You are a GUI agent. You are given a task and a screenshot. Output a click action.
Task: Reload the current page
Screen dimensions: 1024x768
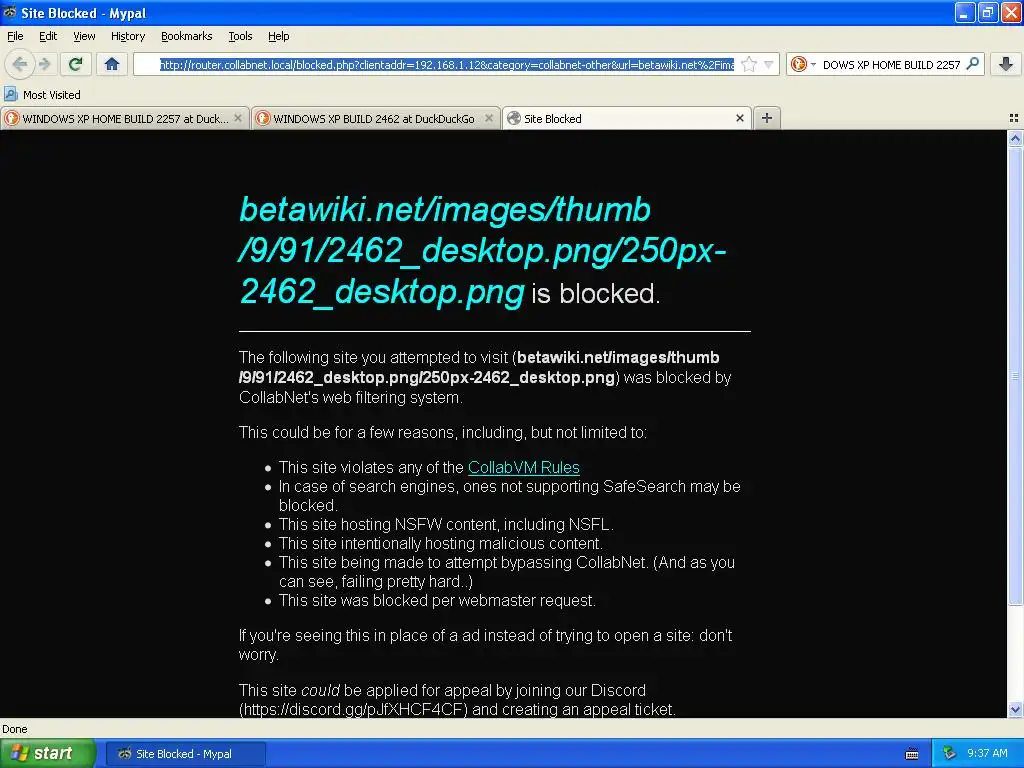pyautogui.click(x=76, y=64)
